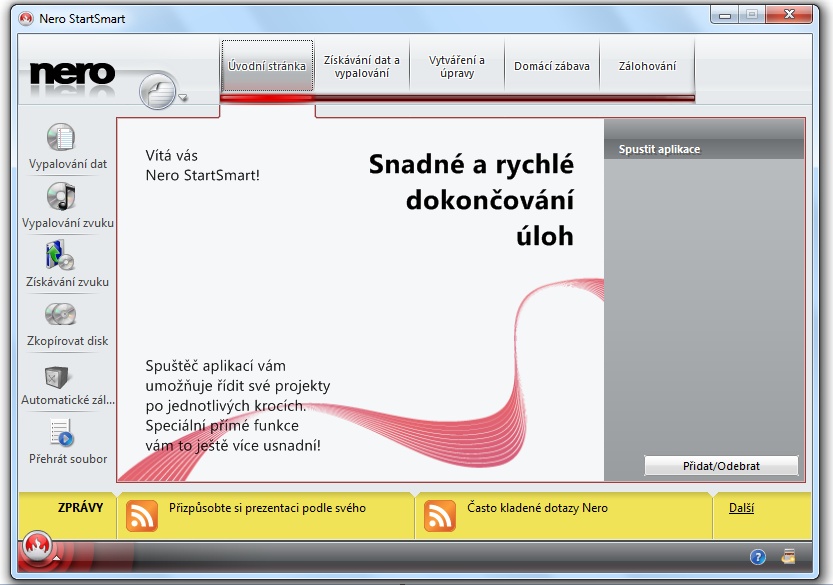This screenshot has height=585, width=833.
Task: Click the red Nero flame button at bottom left
Action: tap(37, 546)
